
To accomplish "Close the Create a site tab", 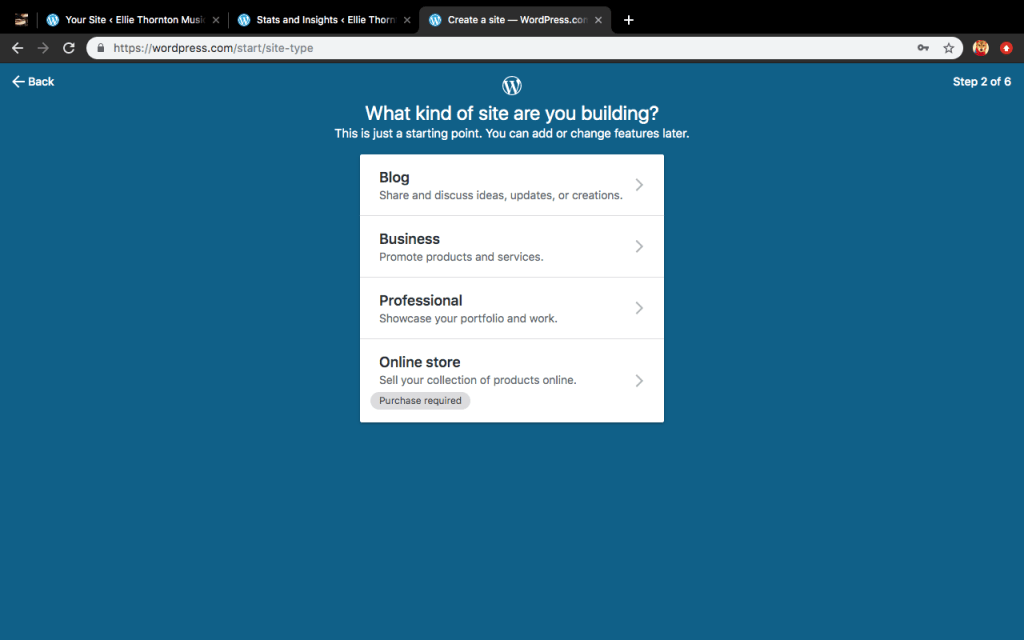I will point(599,20).
